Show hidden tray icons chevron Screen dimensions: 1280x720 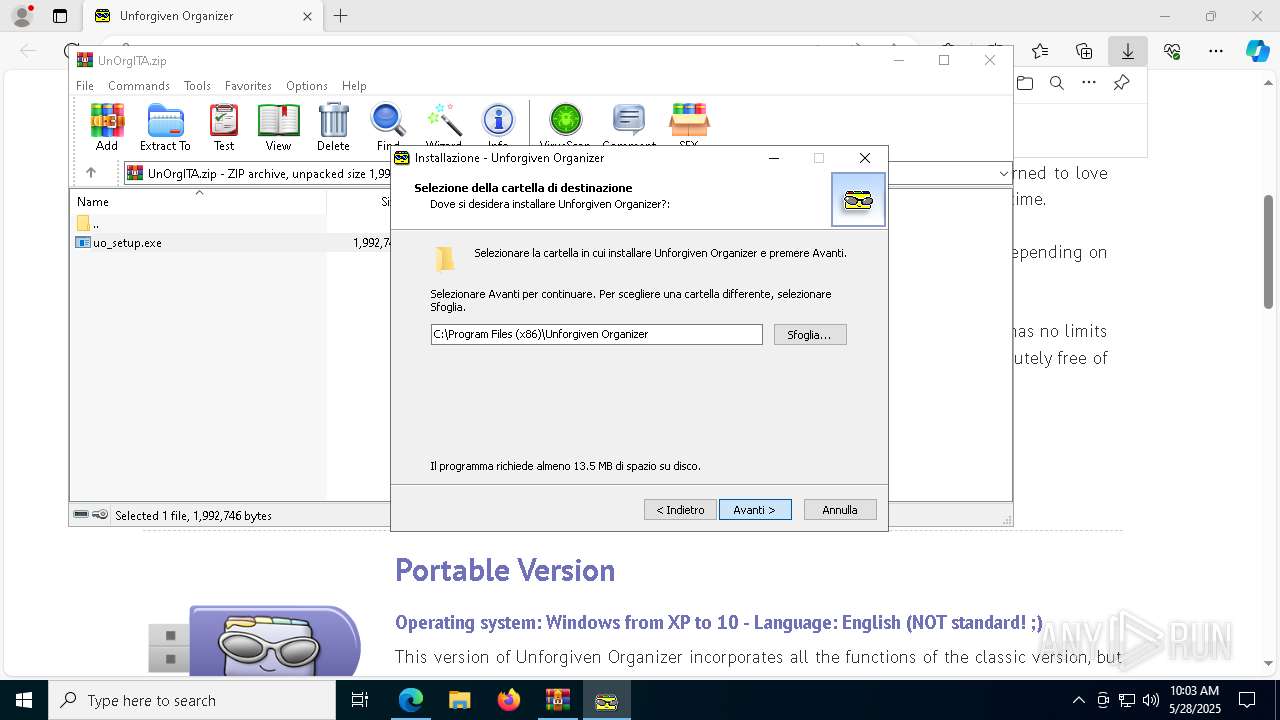[x=1078, y=700]
